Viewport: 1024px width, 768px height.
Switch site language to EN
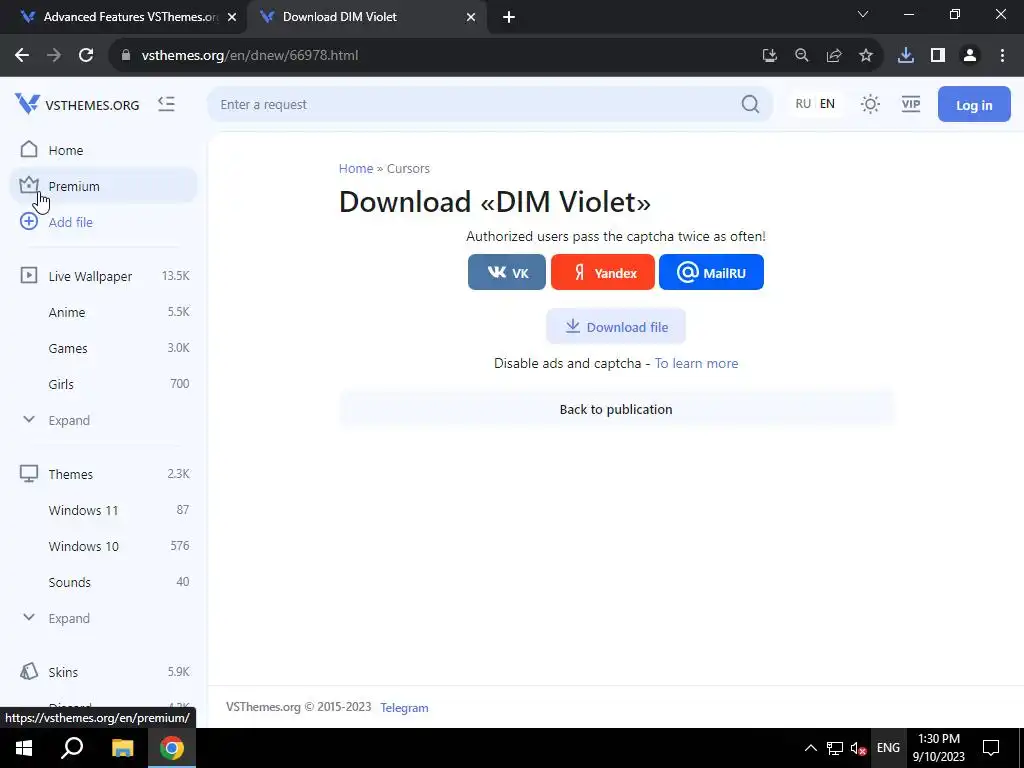click(x=827, y=104)
